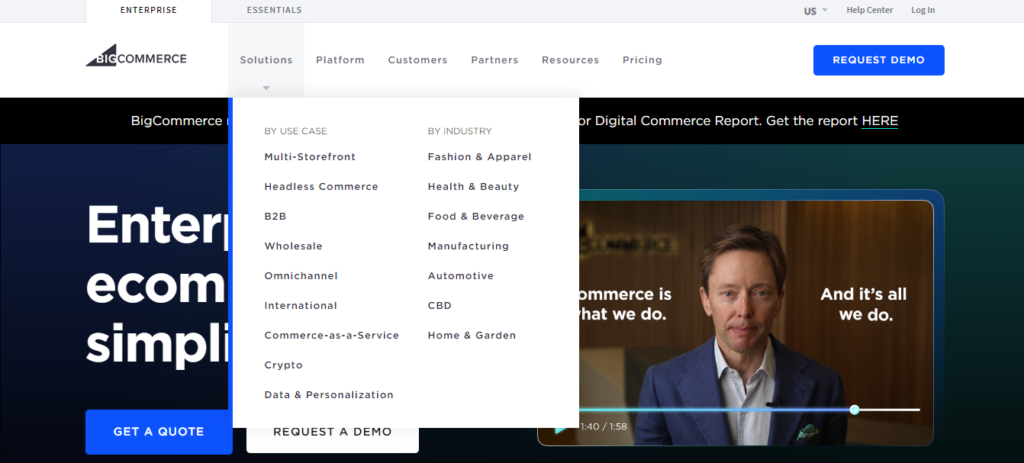Open the Help Center link
Screen dimensions: 1024x463
click(x=868, y=11)
